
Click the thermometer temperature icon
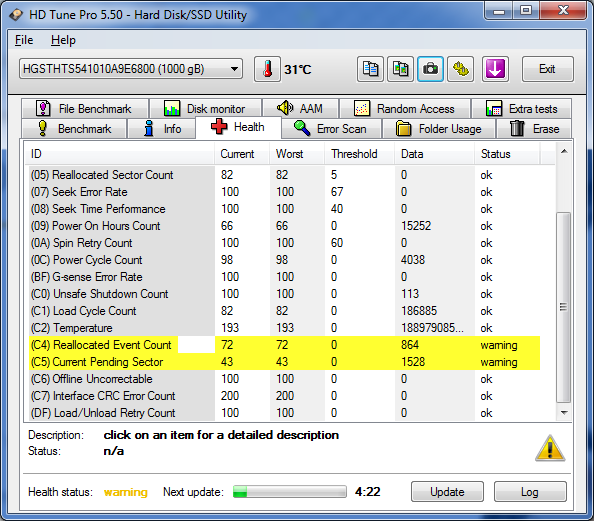[x=267, y=69]
